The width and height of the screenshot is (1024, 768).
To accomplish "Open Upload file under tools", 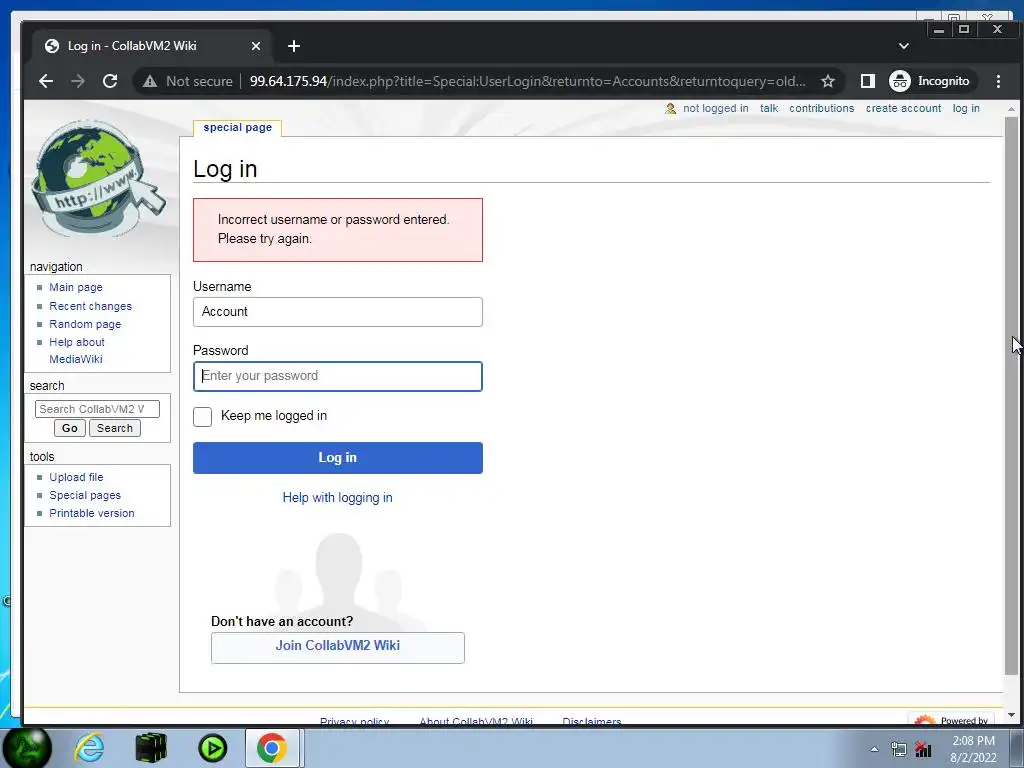I will 76,477.
